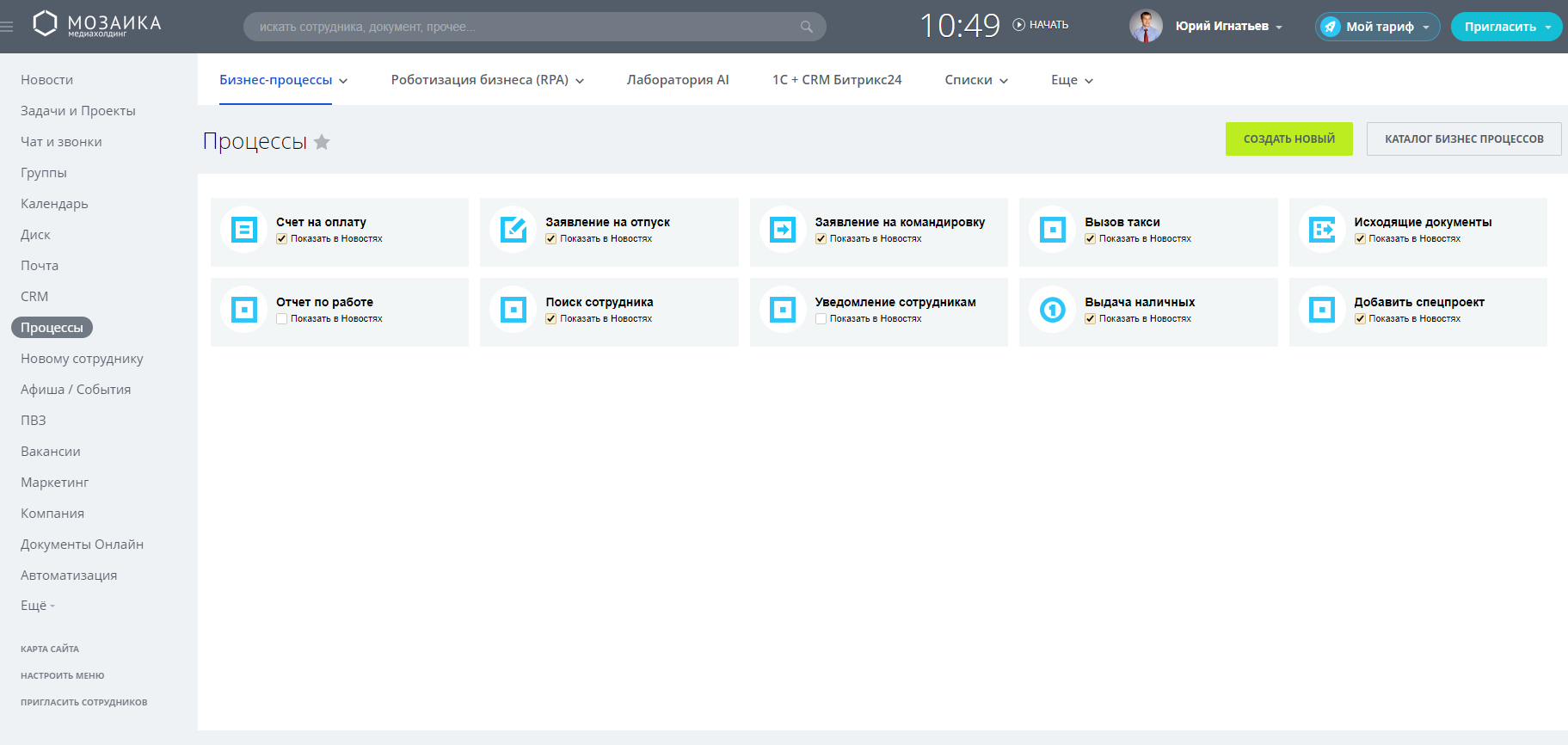Expand the Списки menu
This screenshot has height=745, width=1568.
975,80
